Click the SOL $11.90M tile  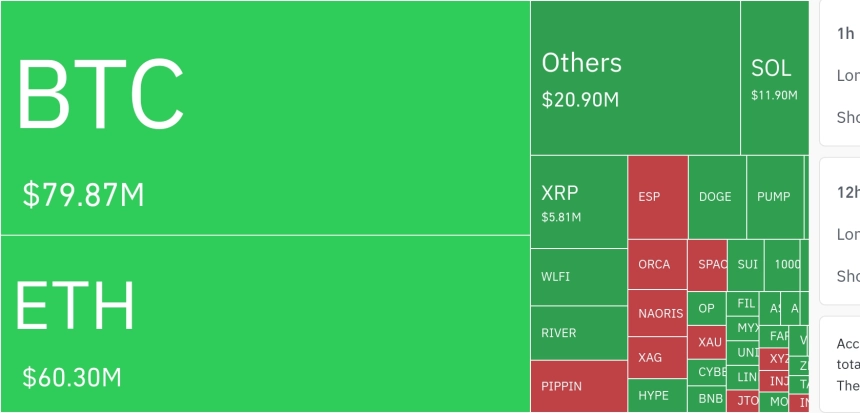(x=774, y=78)
